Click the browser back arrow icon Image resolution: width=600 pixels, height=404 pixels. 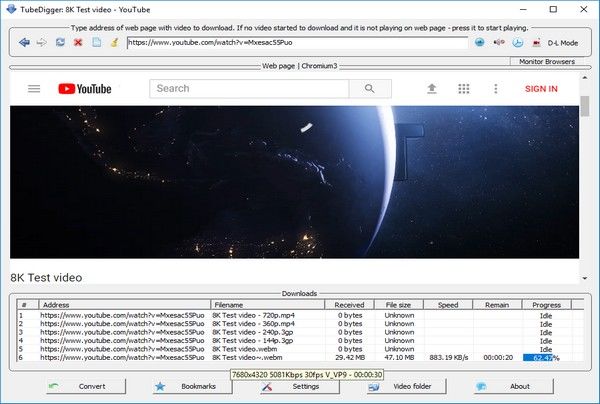pyautogui.click(x=24, y=43)
